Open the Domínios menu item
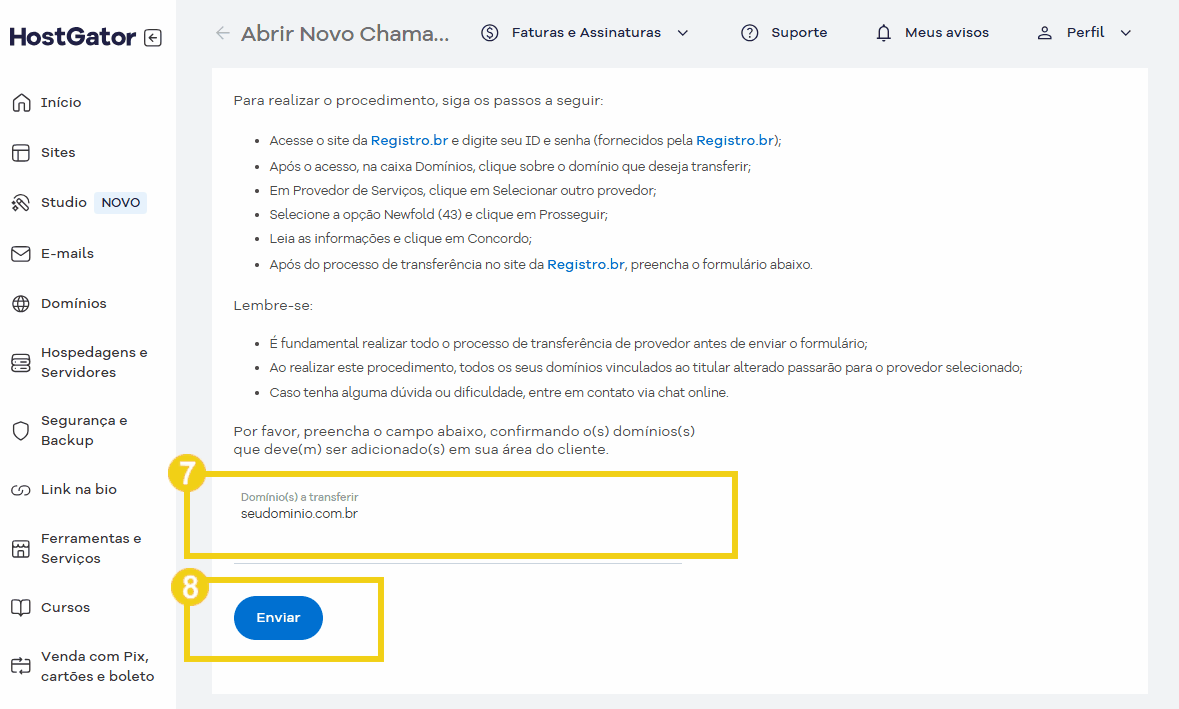The width and height of the screenshot is (1179, 709). tap(74, 304)
